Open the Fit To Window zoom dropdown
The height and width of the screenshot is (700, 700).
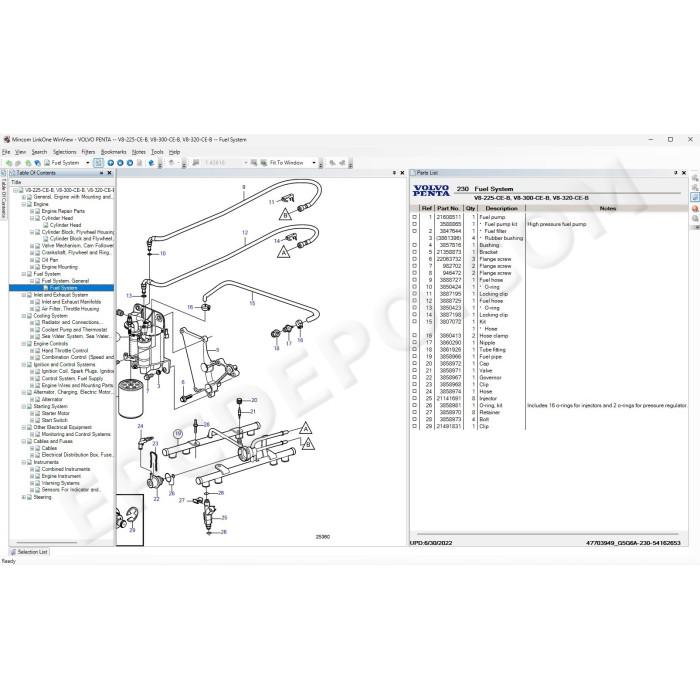pyautogui.click(x=314, y=163)
